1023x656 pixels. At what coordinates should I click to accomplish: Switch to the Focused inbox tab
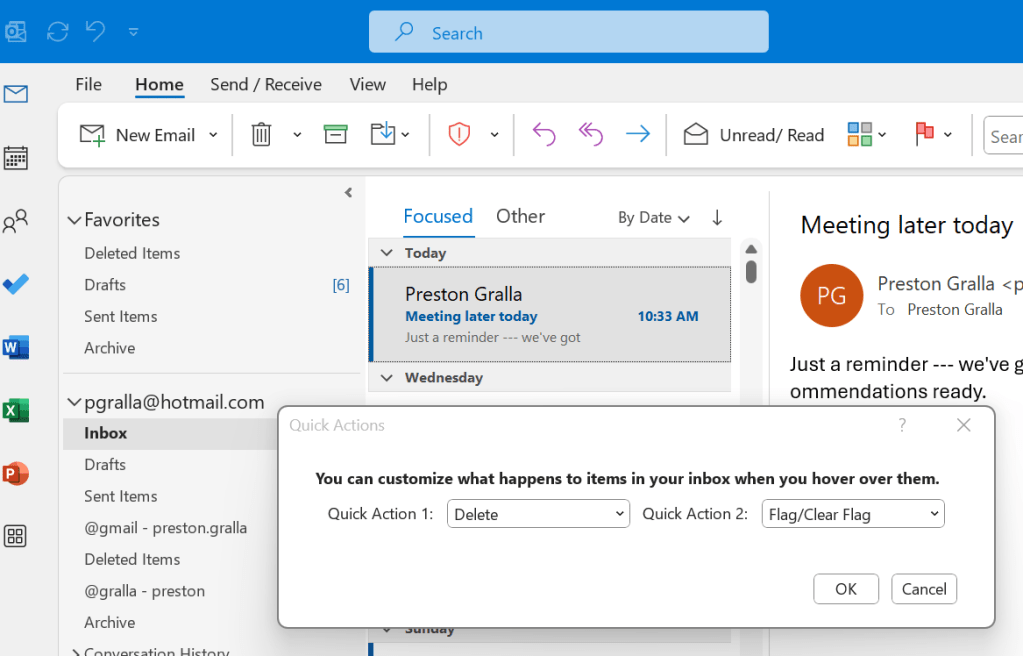[438, 217]
